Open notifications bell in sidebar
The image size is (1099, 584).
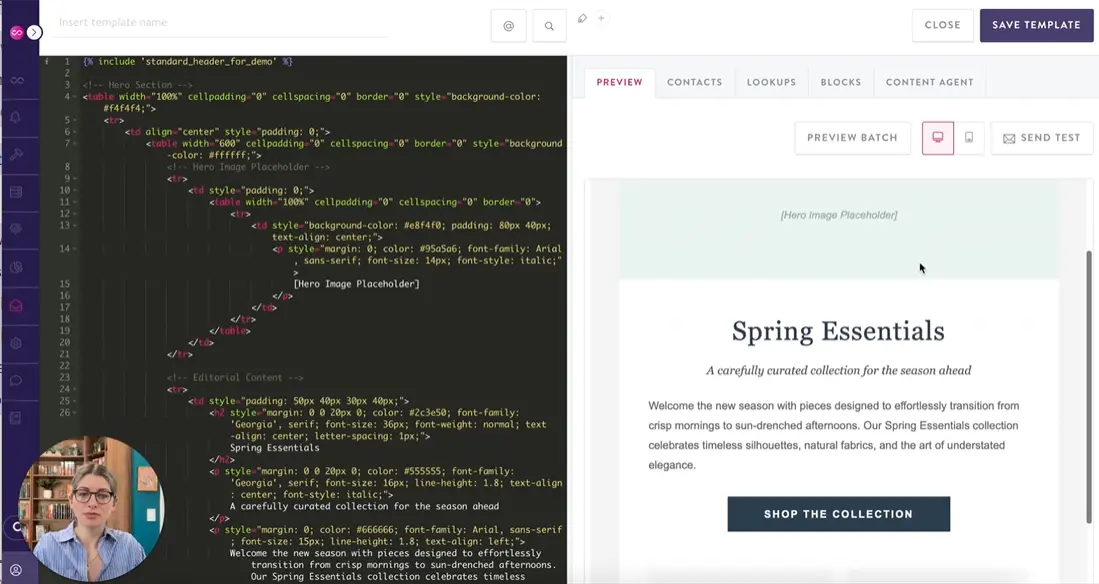tap(16, 117)
